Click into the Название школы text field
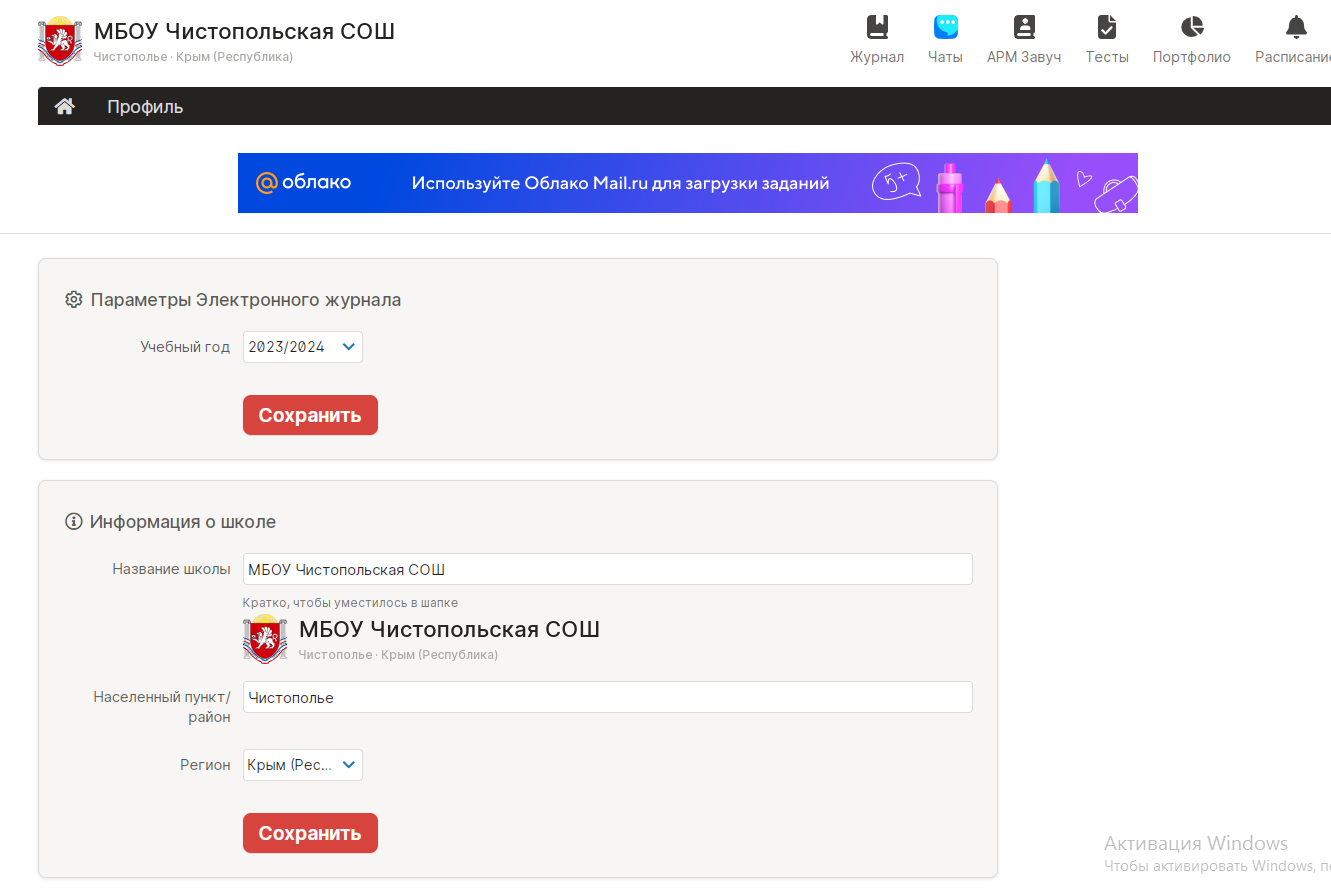 (x=607, y=569)
